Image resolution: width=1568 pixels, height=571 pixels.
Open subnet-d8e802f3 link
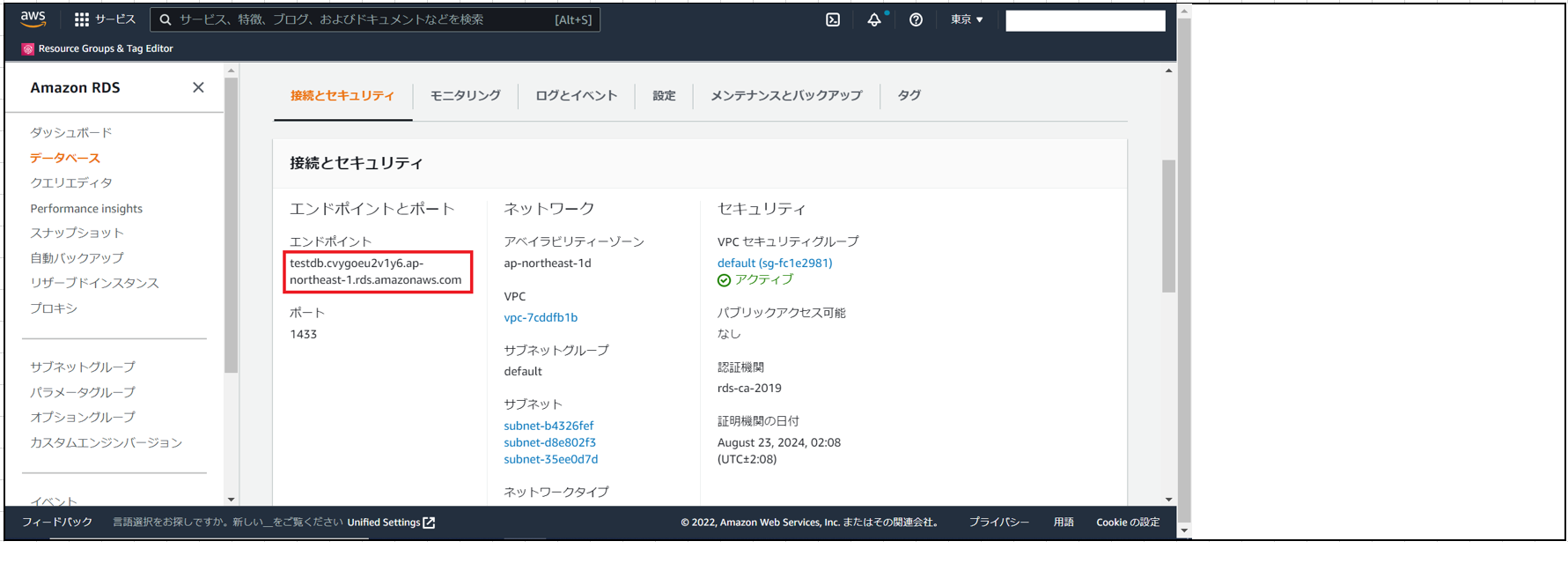point(549,442)
